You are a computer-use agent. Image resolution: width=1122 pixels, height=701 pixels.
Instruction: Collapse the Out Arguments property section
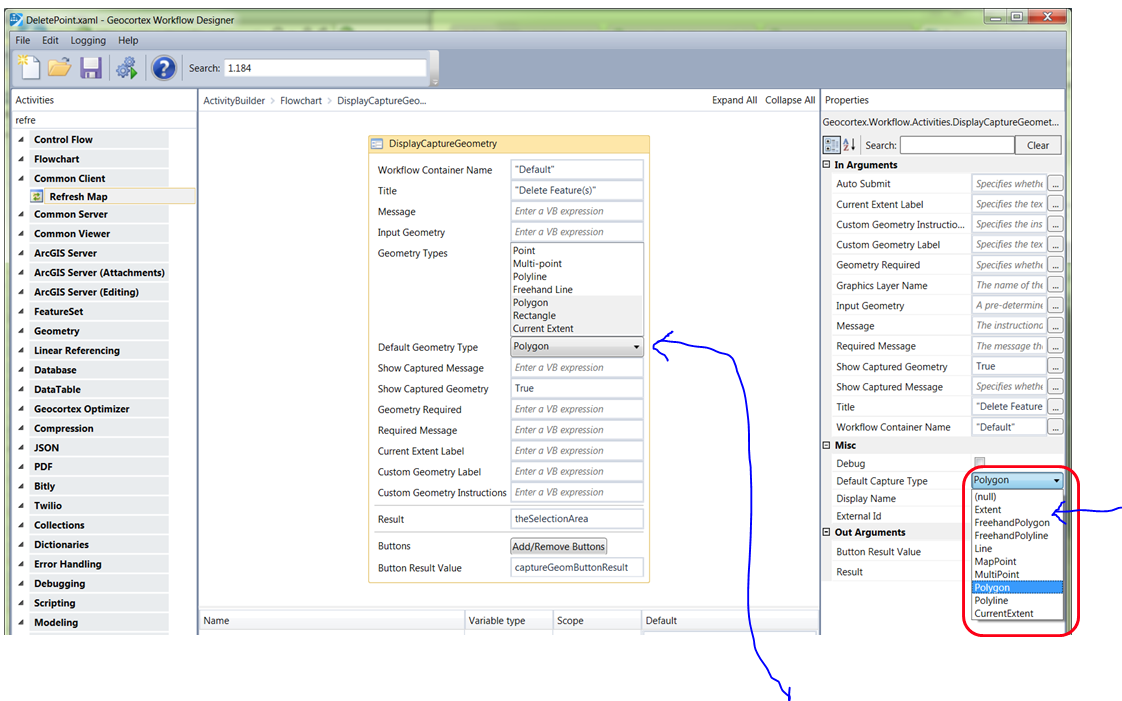[826, 532]
